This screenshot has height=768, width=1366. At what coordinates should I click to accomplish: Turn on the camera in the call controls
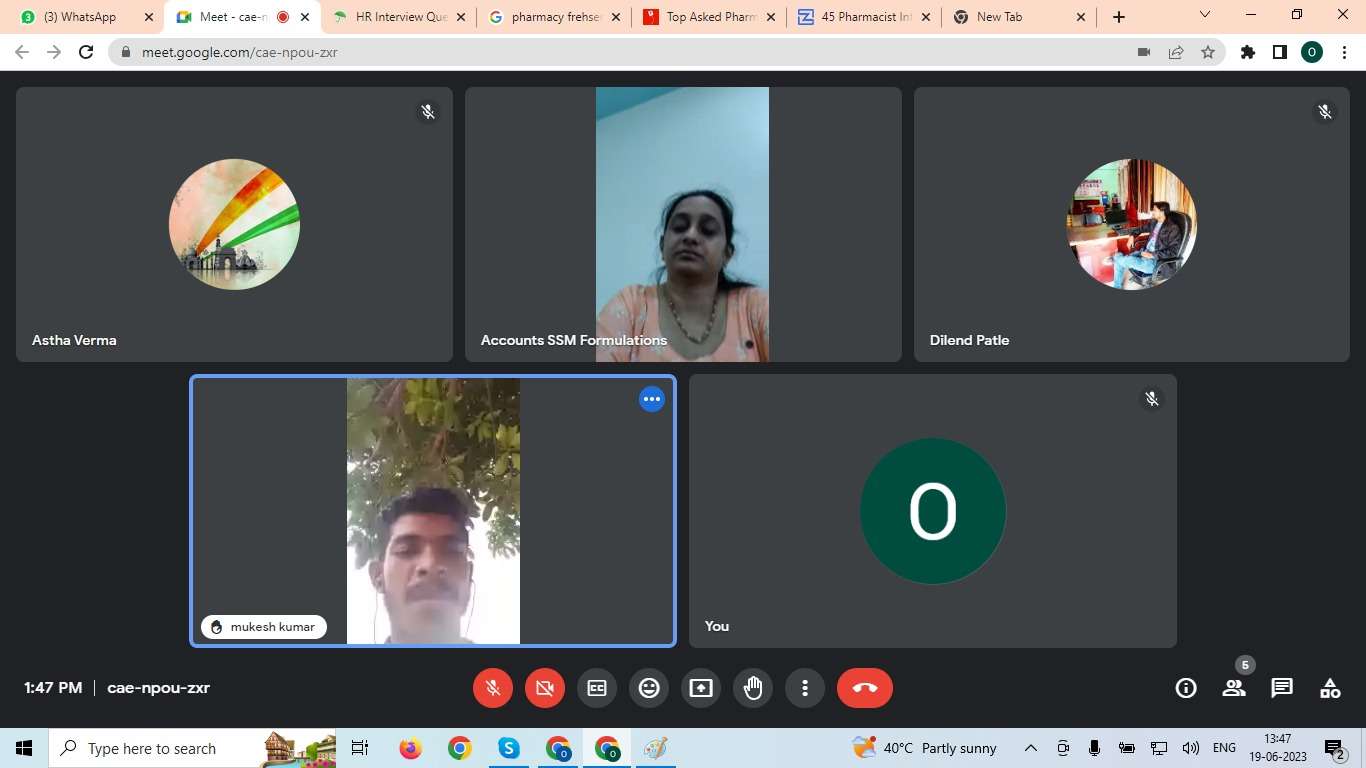pos(545,688)
